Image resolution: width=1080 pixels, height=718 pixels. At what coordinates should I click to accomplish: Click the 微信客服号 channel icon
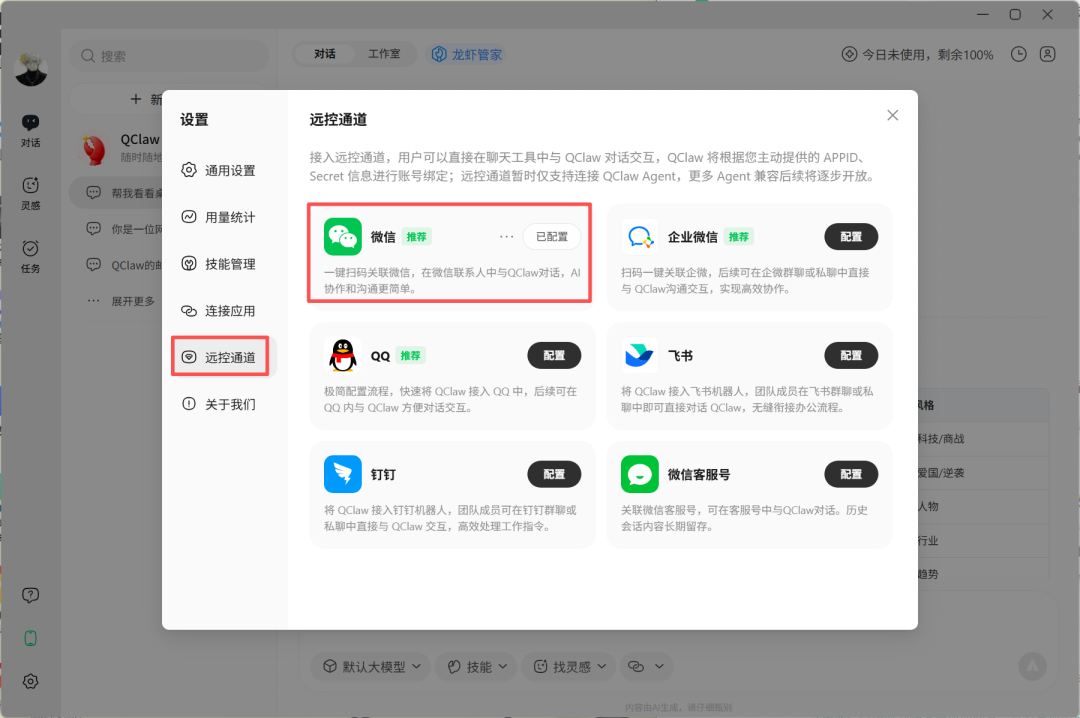coord(639,474)
